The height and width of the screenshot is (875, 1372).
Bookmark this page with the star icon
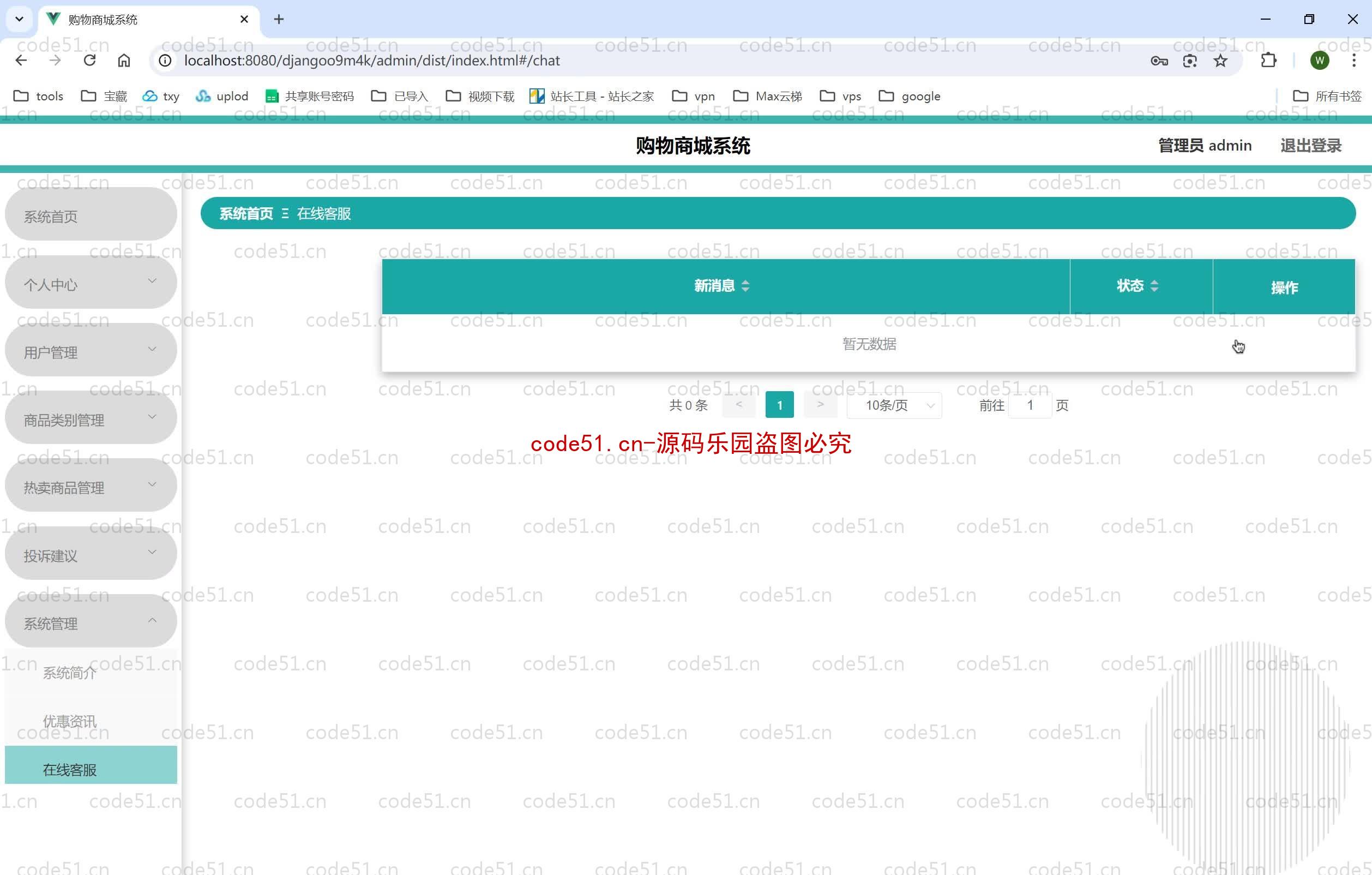pos(1220,61)
